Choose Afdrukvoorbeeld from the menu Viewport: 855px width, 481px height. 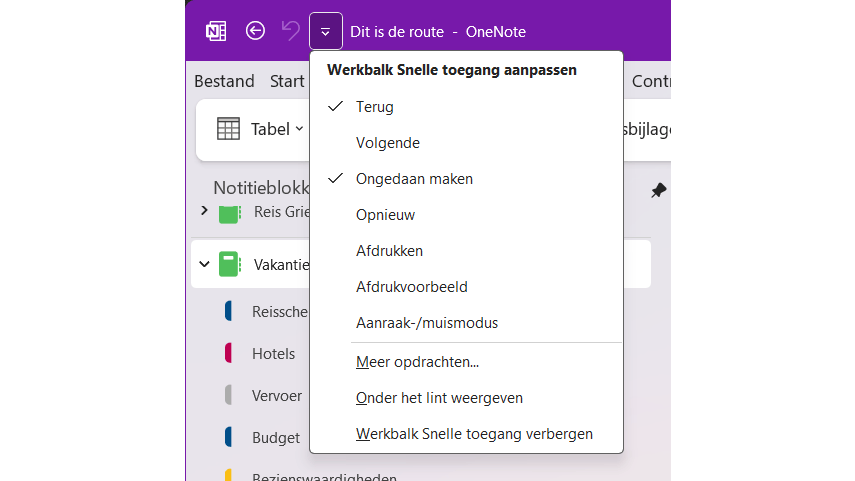pyautogui.click(x=411, y=287)
